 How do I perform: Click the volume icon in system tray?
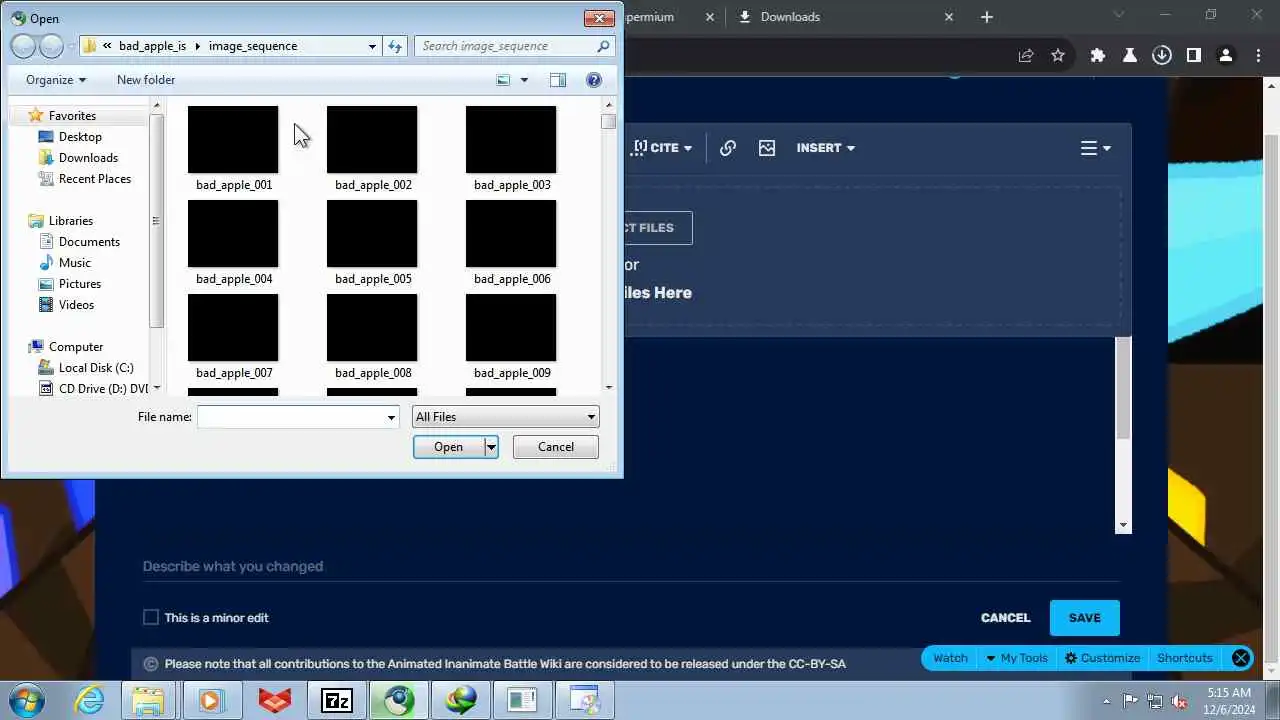tap(1178, 701)
